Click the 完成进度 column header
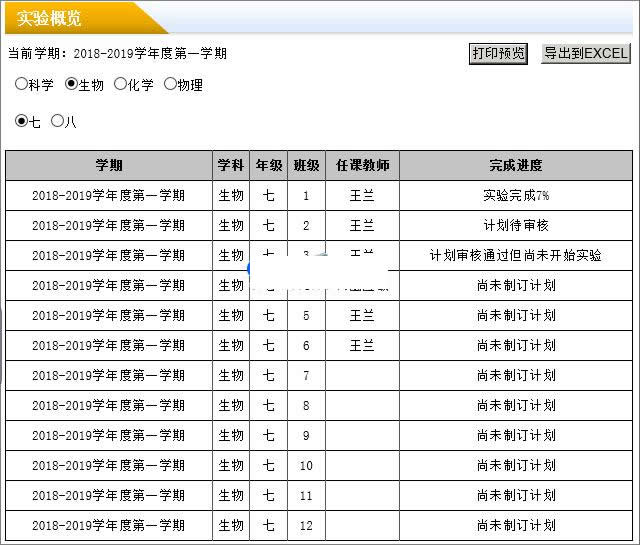Screen dimensions: 640x545 click(516, 165)
